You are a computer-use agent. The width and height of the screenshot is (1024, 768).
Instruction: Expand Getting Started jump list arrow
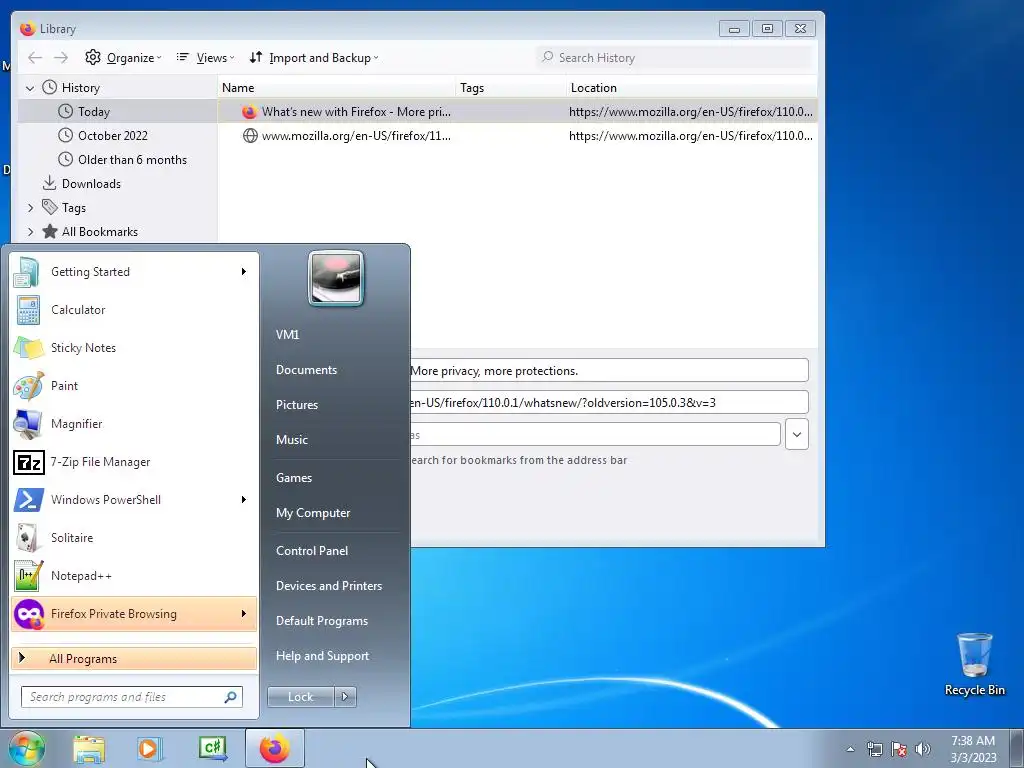point(244,272)
